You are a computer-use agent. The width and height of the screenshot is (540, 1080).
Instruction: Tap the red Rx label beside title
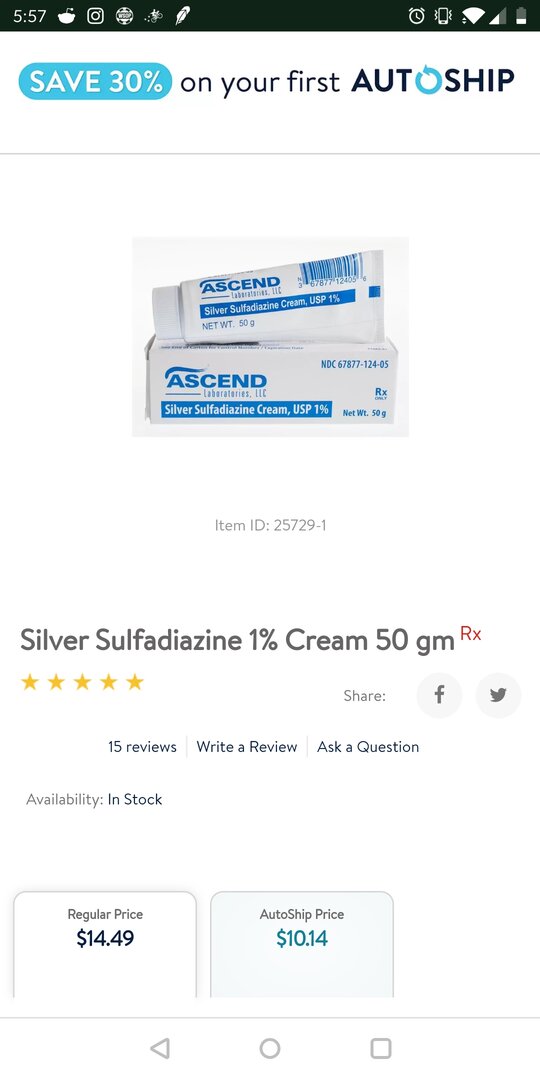[x=470, y=634]
